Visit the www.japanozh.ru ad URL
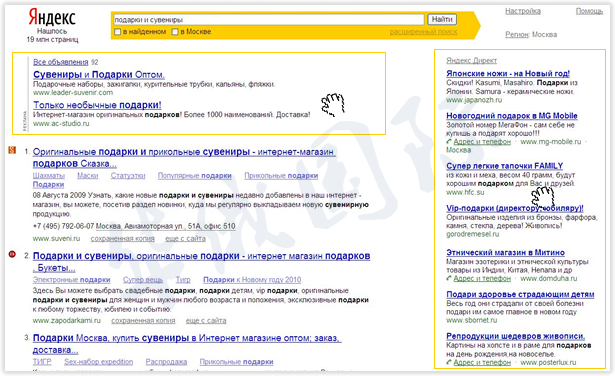615x376 pixels. click(x=474, y=100)
